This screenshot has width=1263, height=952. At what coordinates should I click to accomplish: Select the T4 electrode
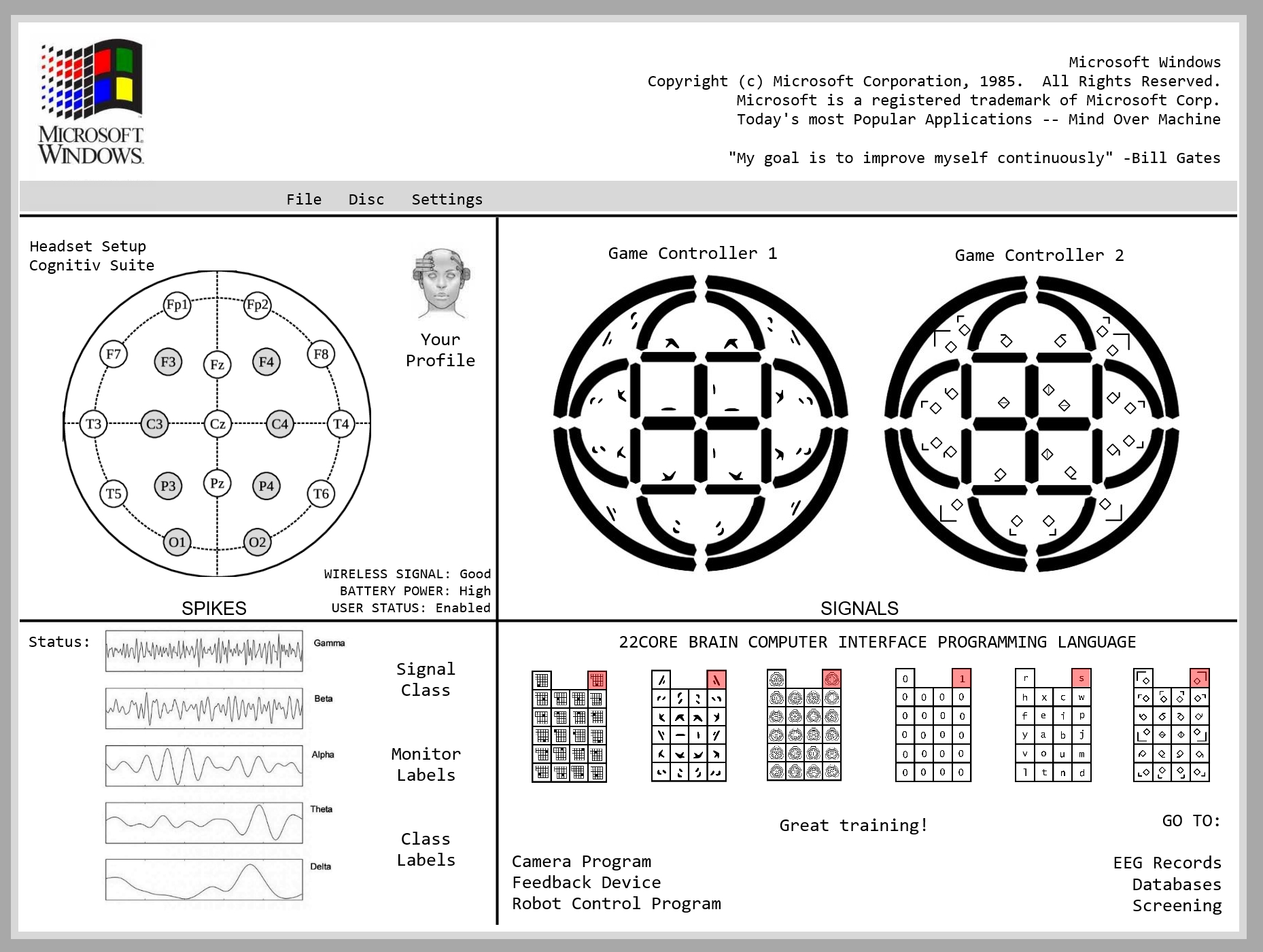coord(341,425)
